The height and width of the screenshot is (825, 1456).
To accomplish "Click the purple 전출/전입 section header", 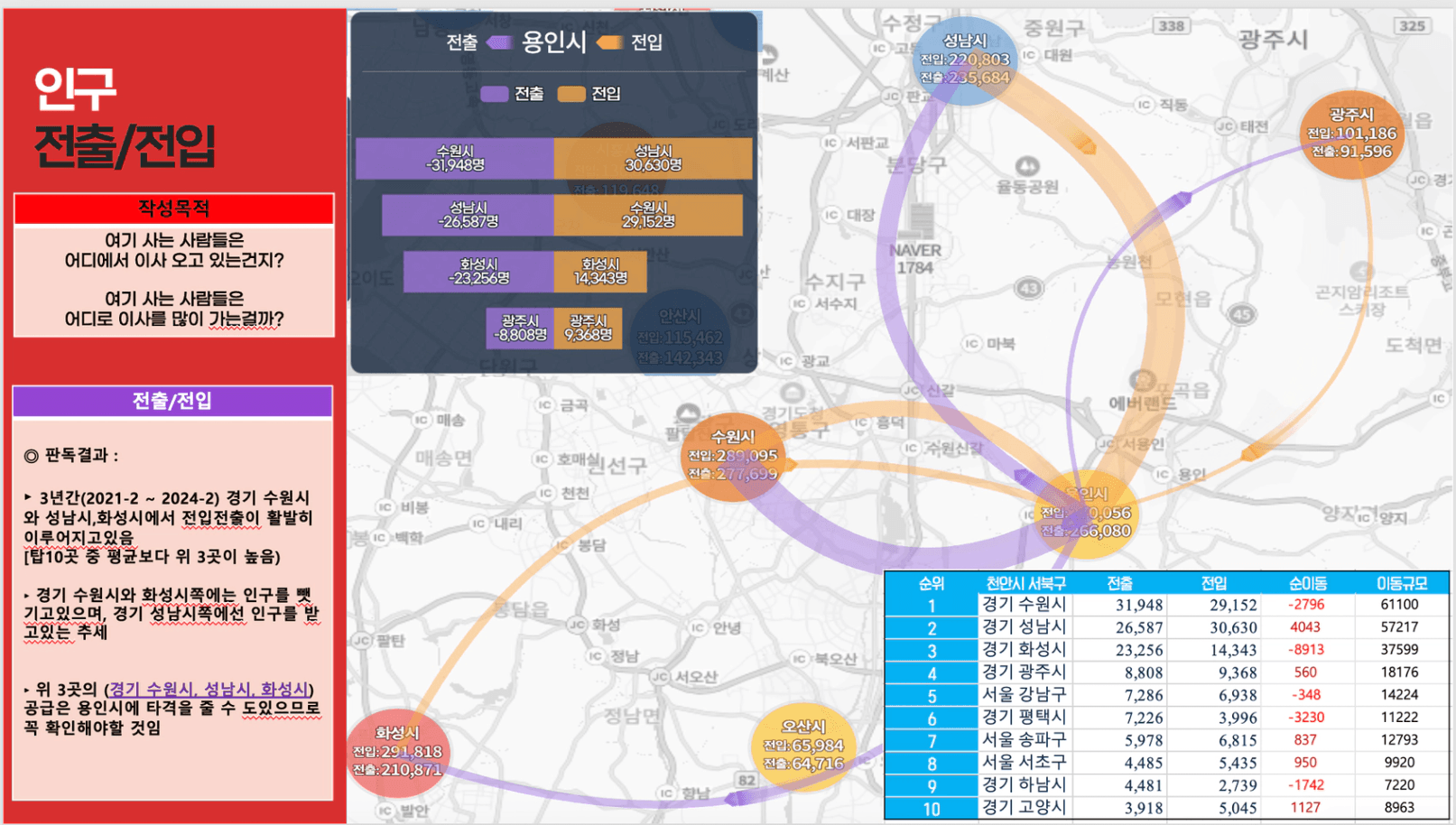I will pyautogui.click(x=172, y=401).
